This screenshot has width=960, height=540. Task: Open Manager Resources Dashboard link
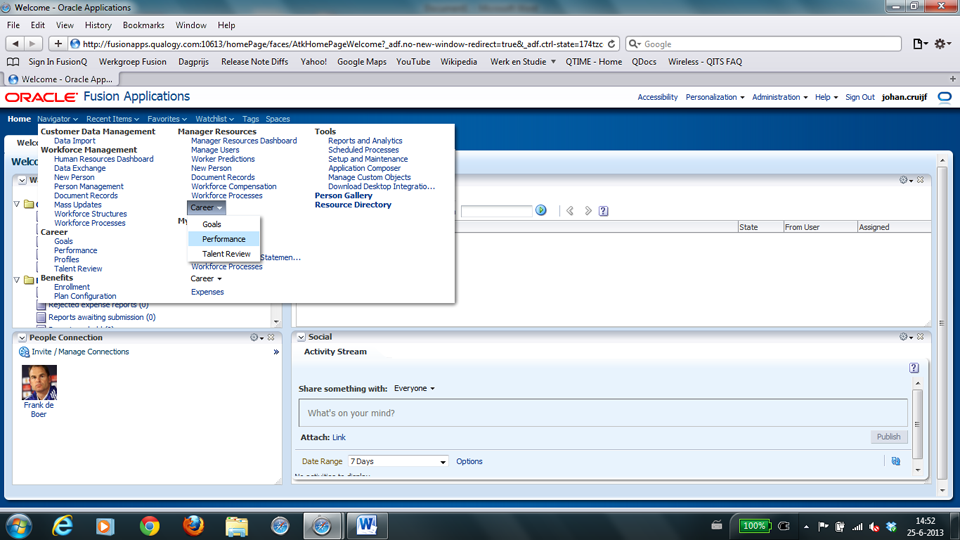click(x=244, y=141)
